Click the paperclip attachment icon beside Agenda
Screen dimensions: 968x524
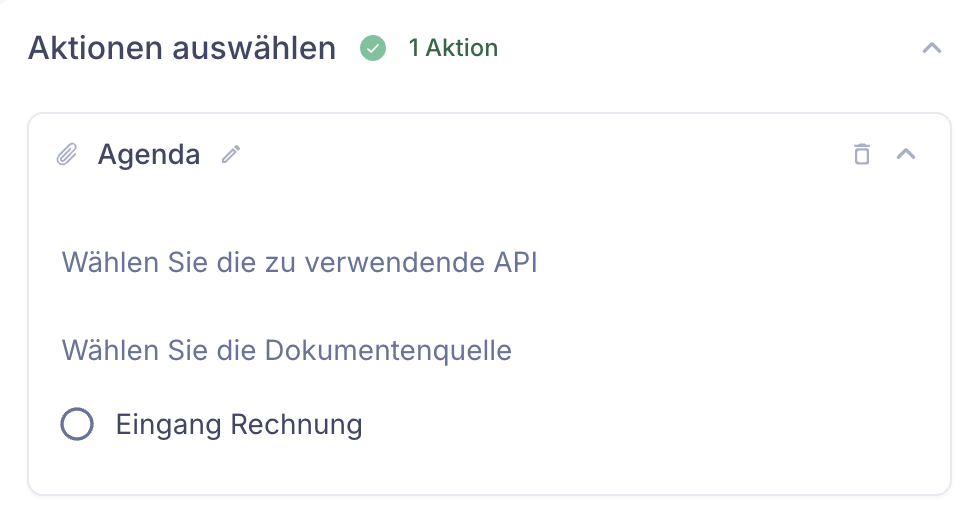coord(67,154)
